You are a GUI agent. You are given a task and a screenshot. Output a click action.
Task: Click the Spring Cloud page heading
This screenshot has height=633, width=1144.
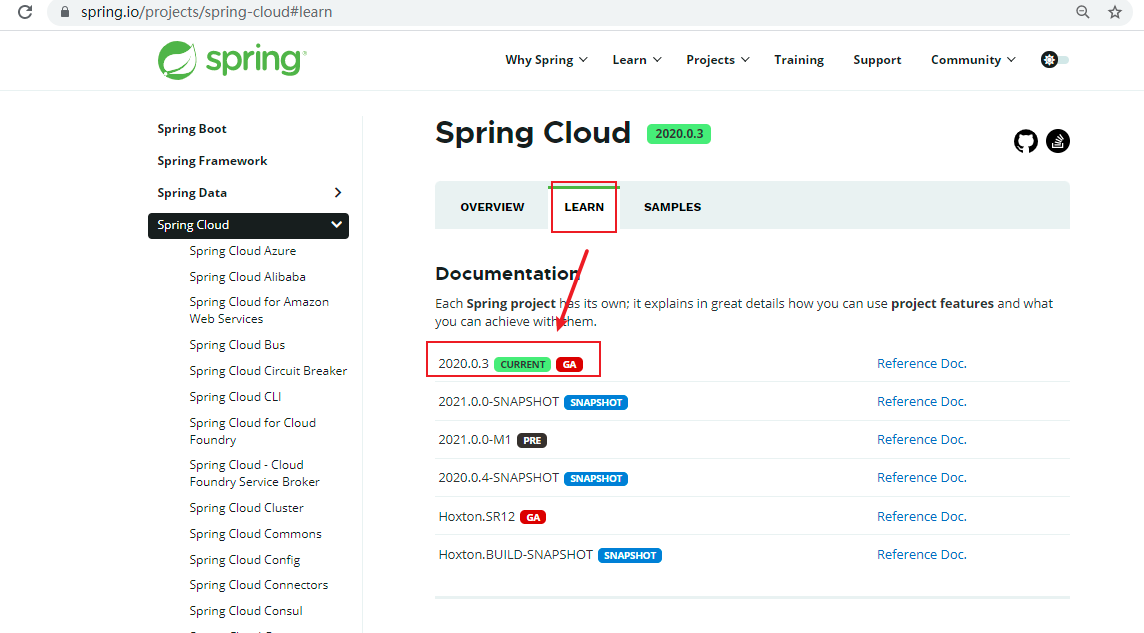pyautogui.click(x=533, y=133)
